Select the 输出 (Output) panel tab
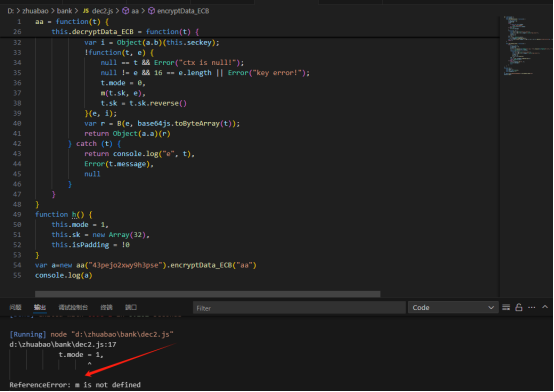The image size is (554, 392). tap(40, 307)
